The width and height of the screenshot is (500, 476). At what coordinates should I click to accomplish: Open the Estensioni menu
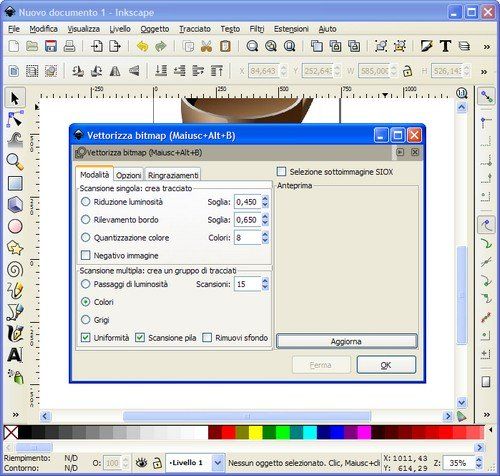tap(291, 29)
